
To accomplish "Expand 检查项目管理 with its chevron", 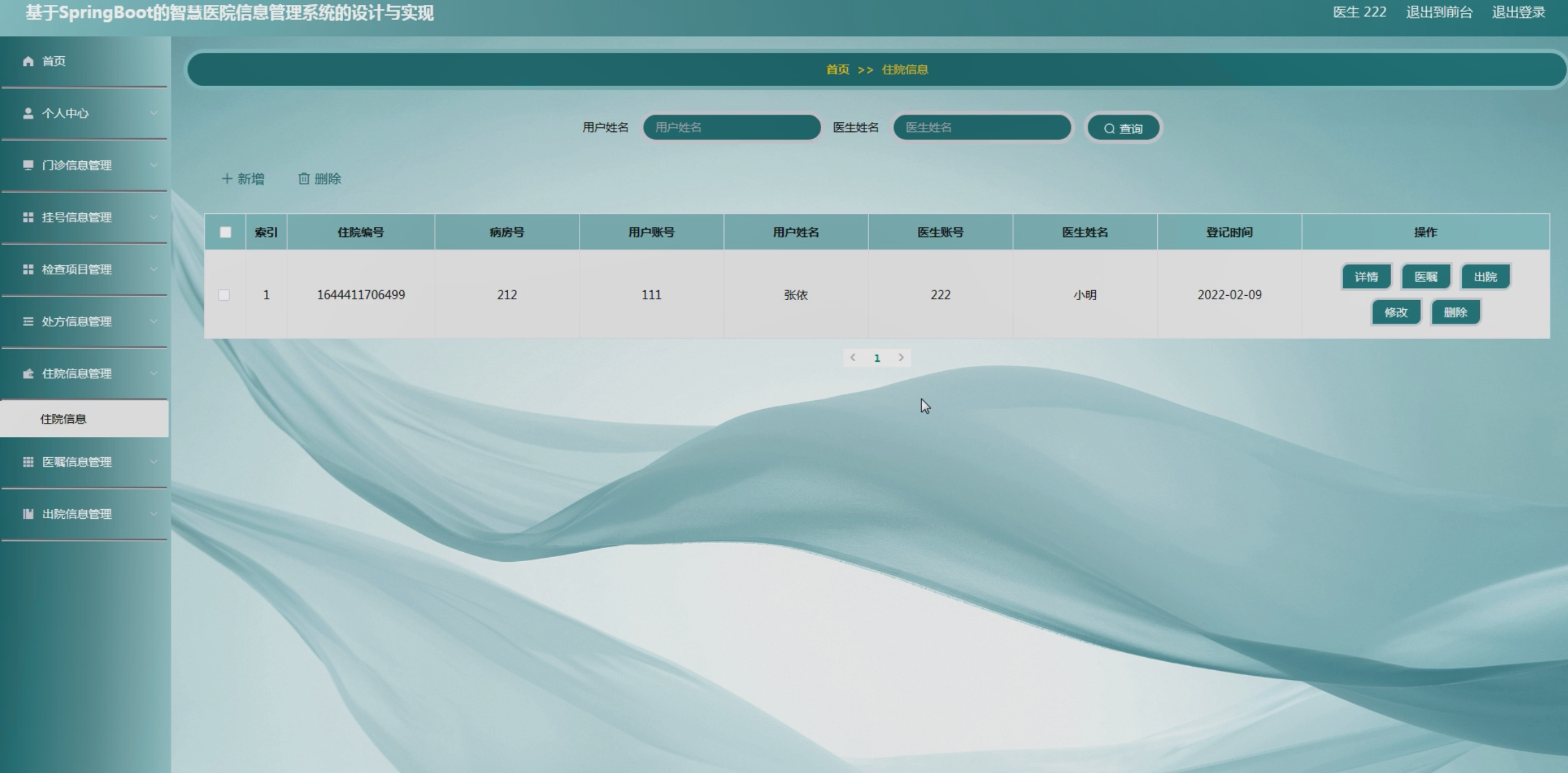I will point(153,269).
